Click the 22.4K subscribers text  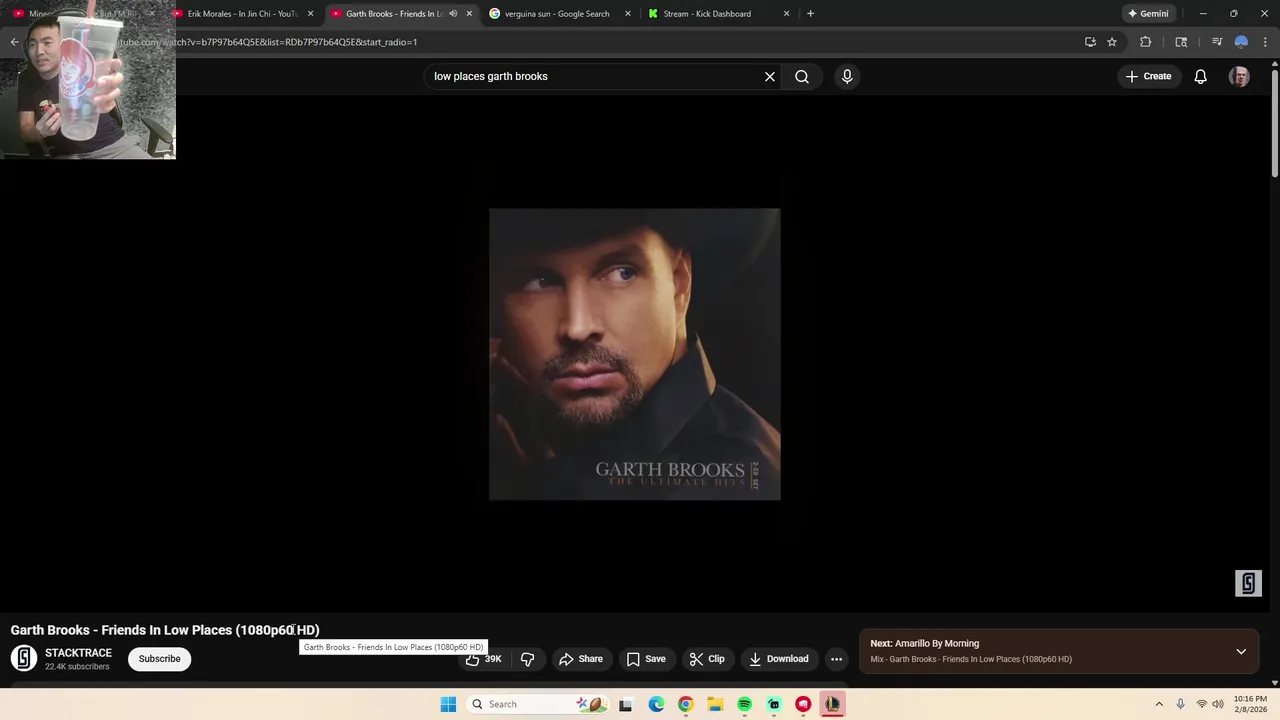77,667
